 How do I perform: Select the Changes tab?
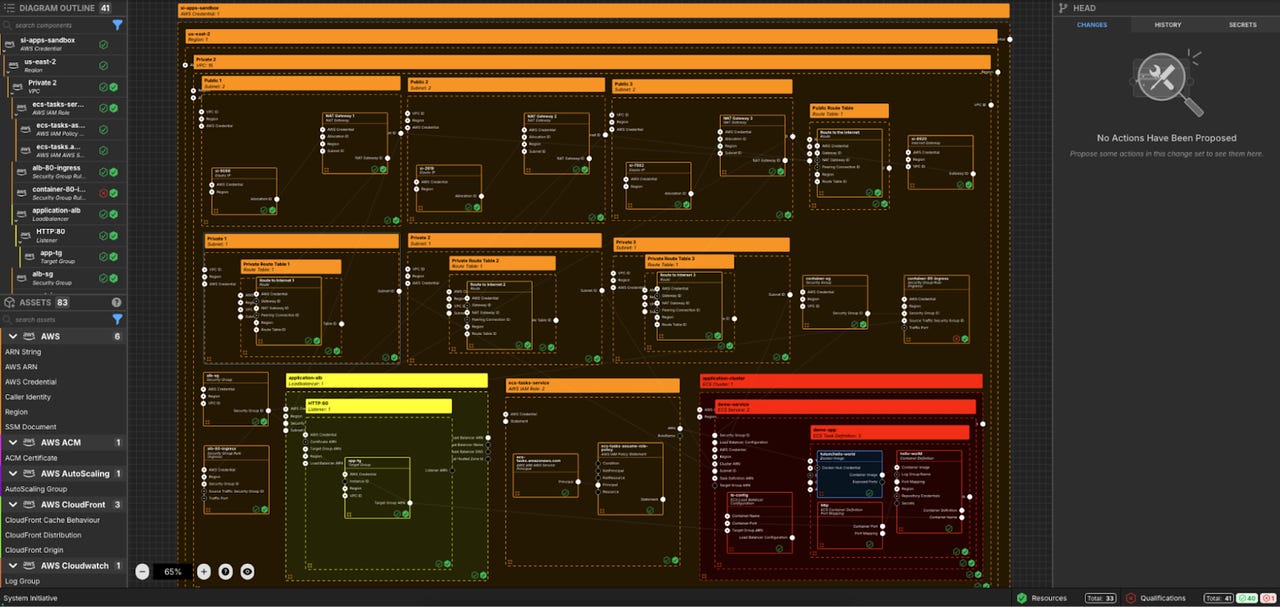(x=1091, y=24)
